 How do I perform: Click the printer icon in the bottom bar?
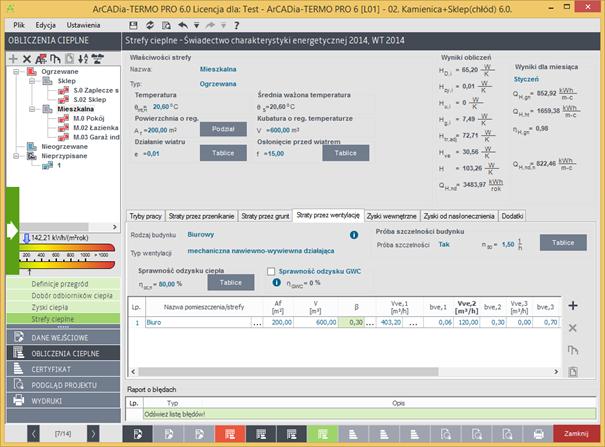pos(539,434)
